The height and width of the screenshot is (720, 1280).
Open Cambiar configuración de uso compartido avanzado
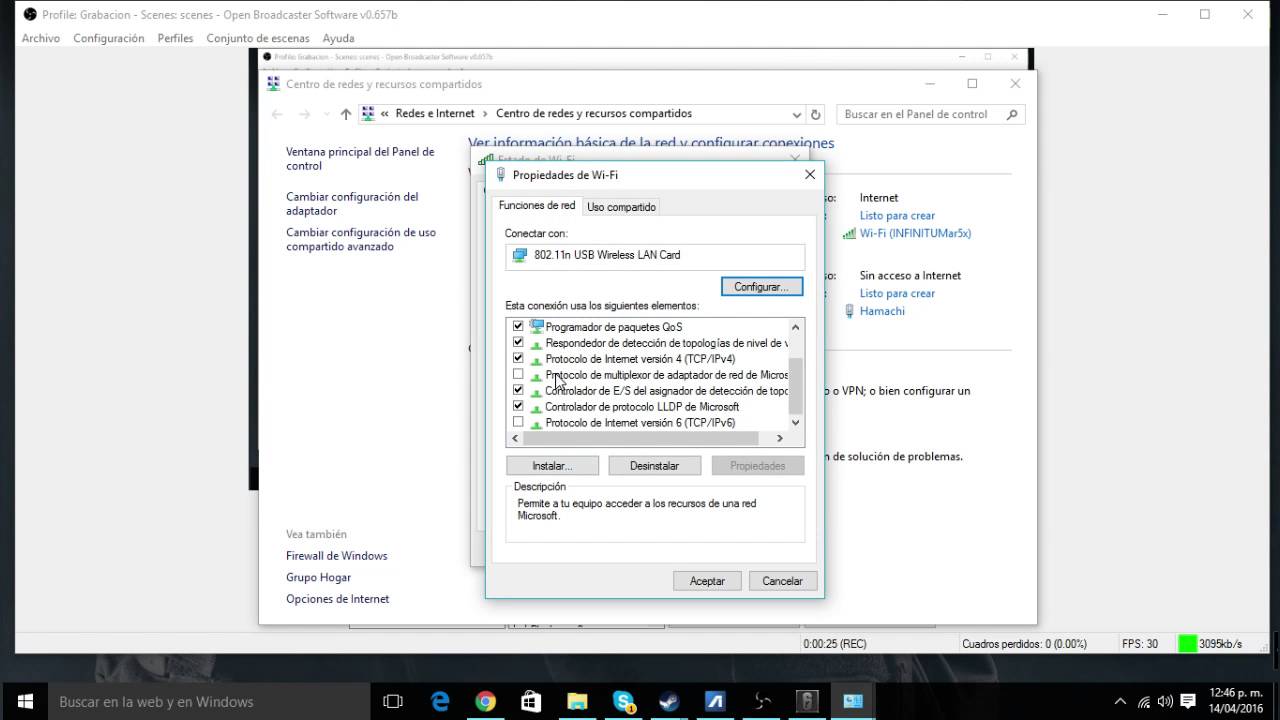click(x=361, y=239)
